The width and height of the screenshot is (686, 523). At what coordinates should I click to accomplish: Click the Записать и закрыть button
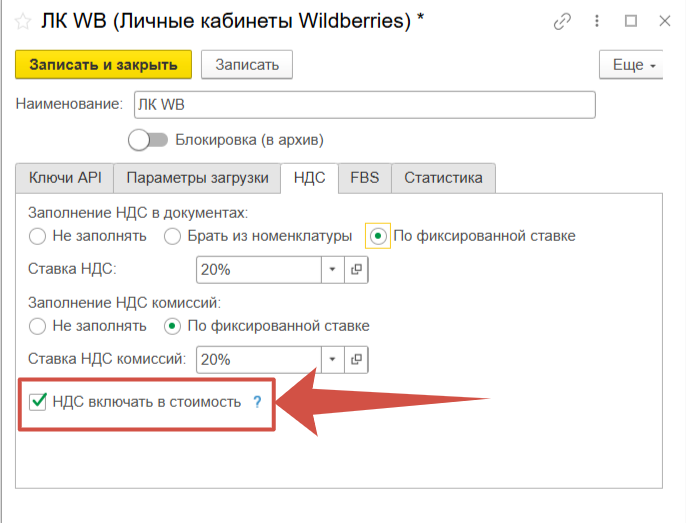[103, 65]
